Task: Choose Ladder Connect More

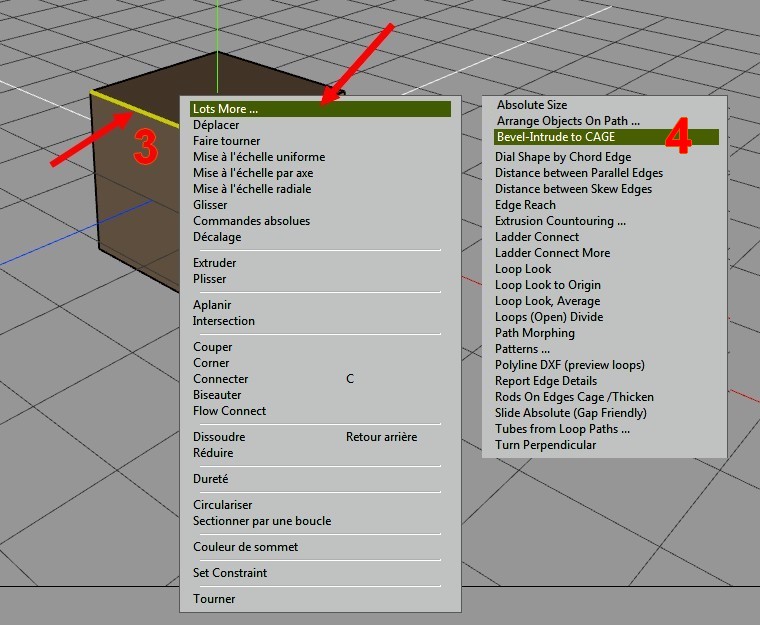Action: (552, 253)
